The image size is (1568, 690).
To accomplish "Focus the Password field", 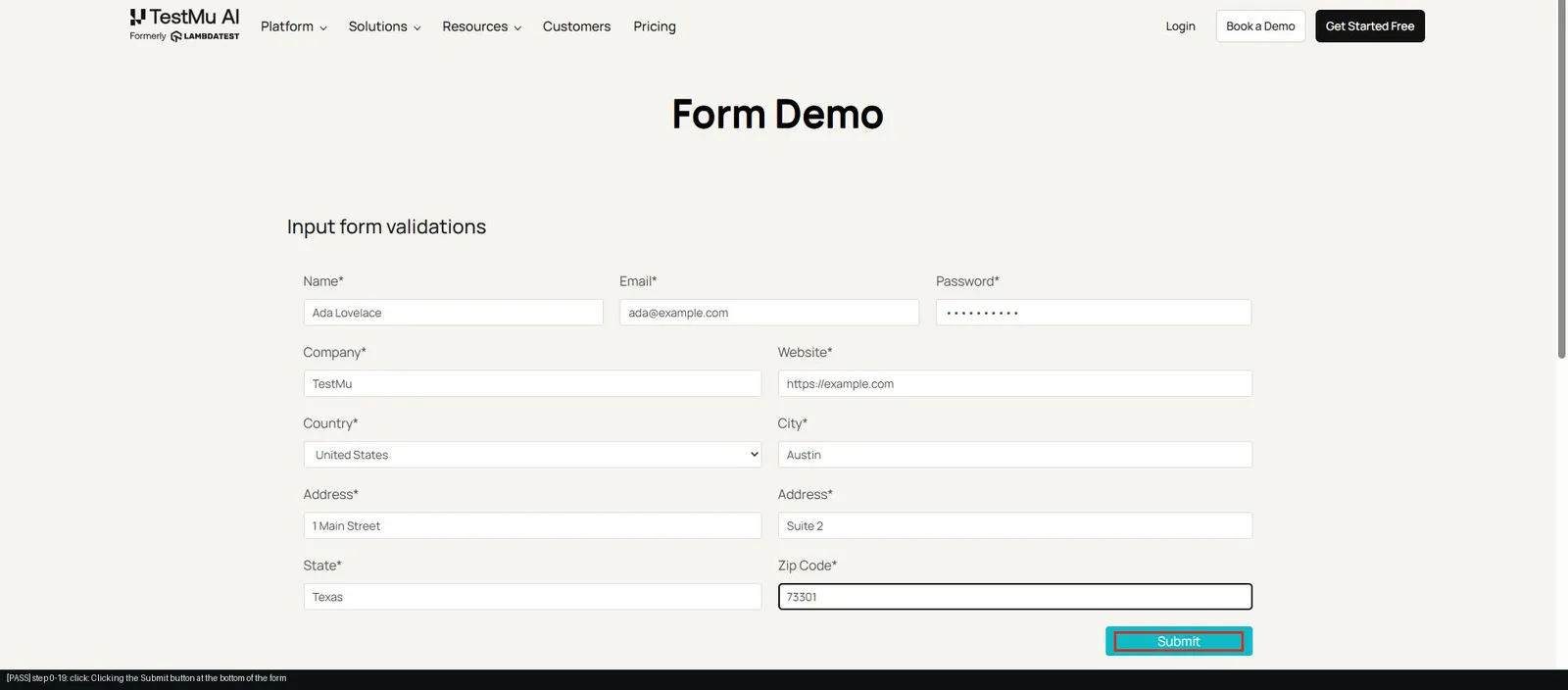I will pyautogui.click(x=1094, y=313).
